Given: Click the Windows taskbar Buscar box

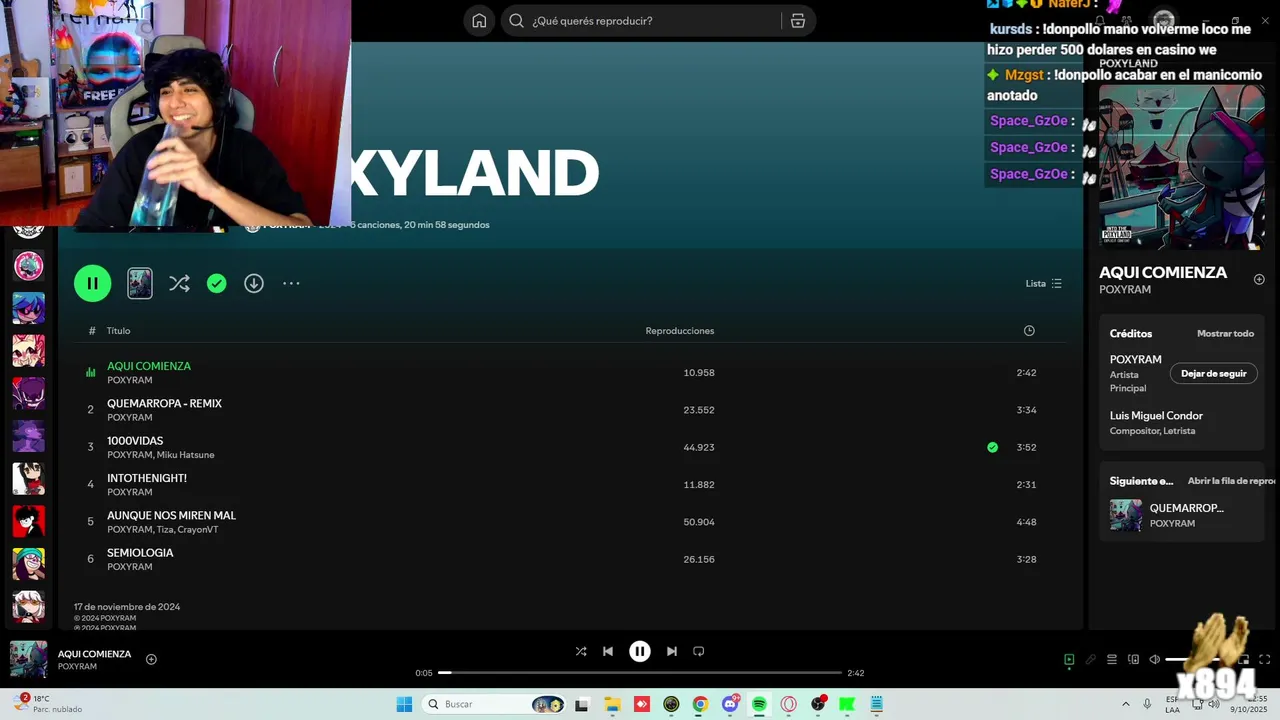Looking at the screenshot, I should coord(494,704).
